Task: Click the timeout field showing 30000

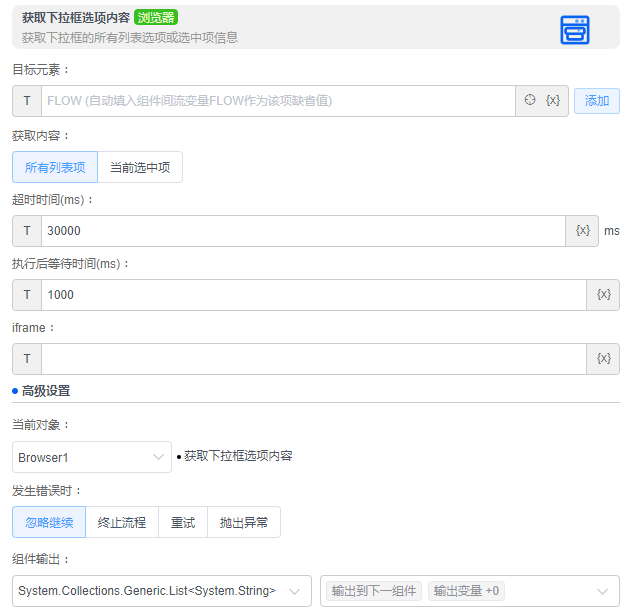Action: pyautogui.click(x=303, y=231)
